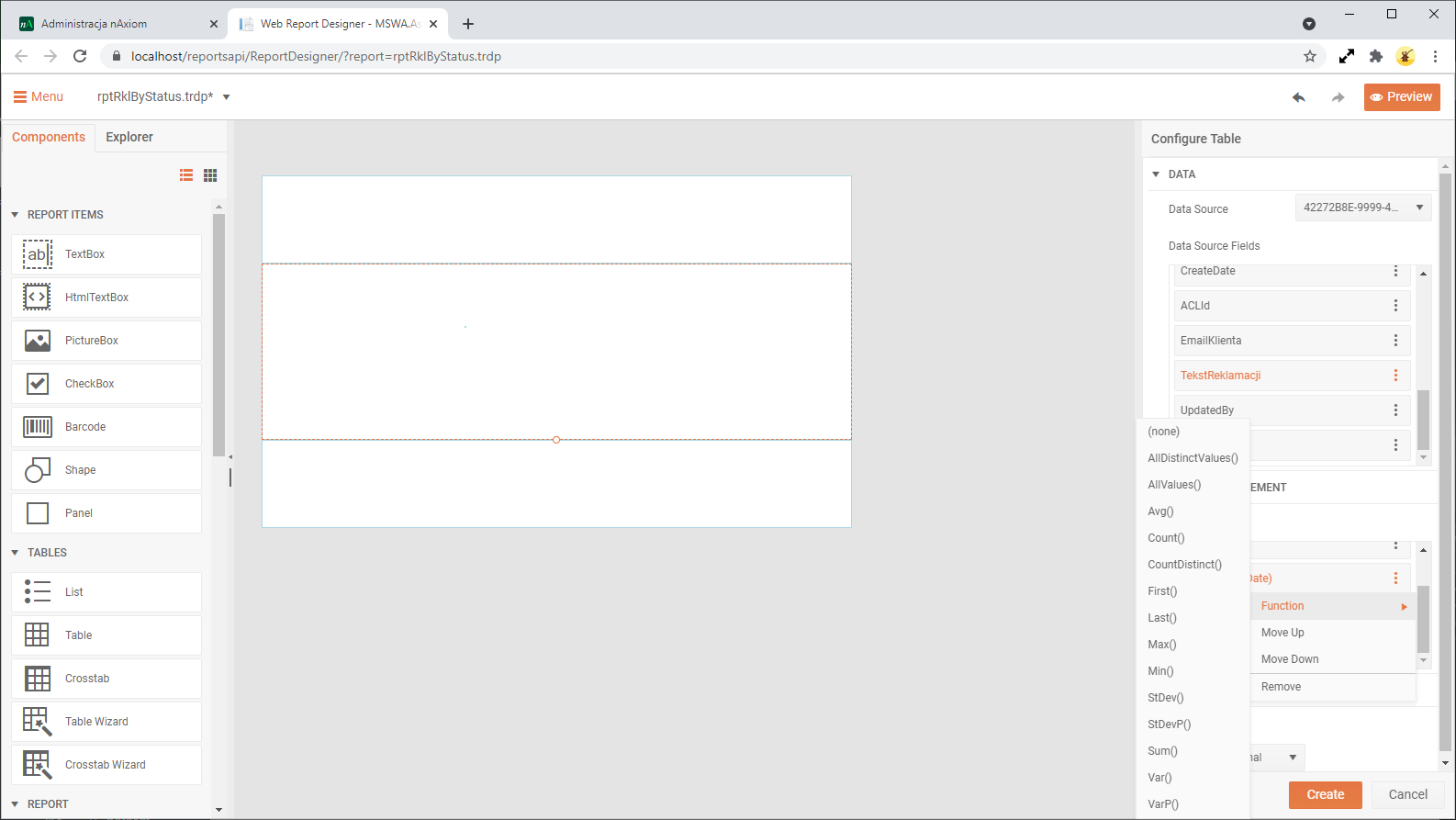Viewport: 1456px width, 820px height.
Task: Choose Sum() from the function list
Action: tap(1162, 751)
